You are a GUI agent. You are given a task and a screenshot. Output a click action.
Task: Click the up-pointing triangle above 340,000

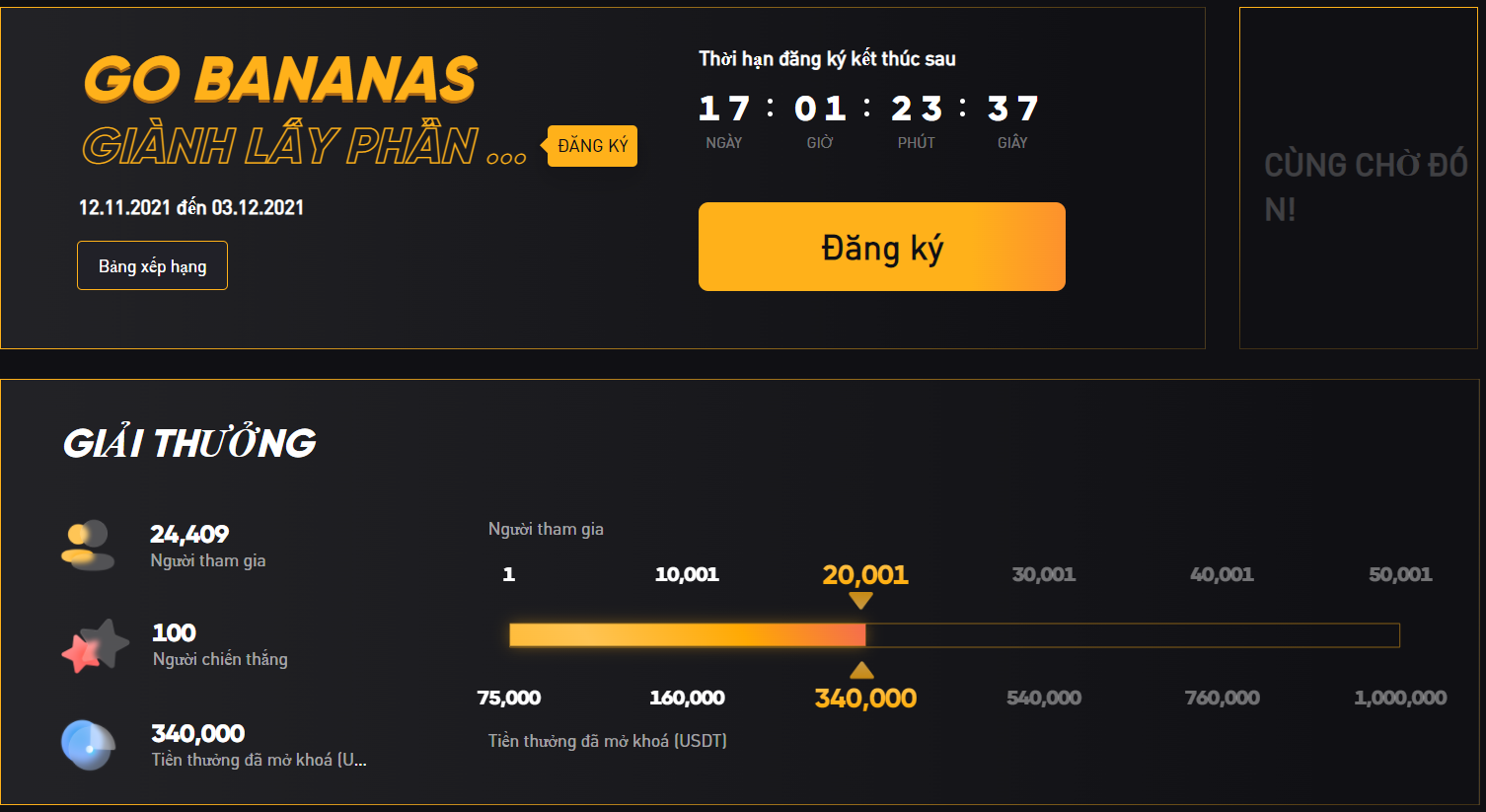coord(861,671)
